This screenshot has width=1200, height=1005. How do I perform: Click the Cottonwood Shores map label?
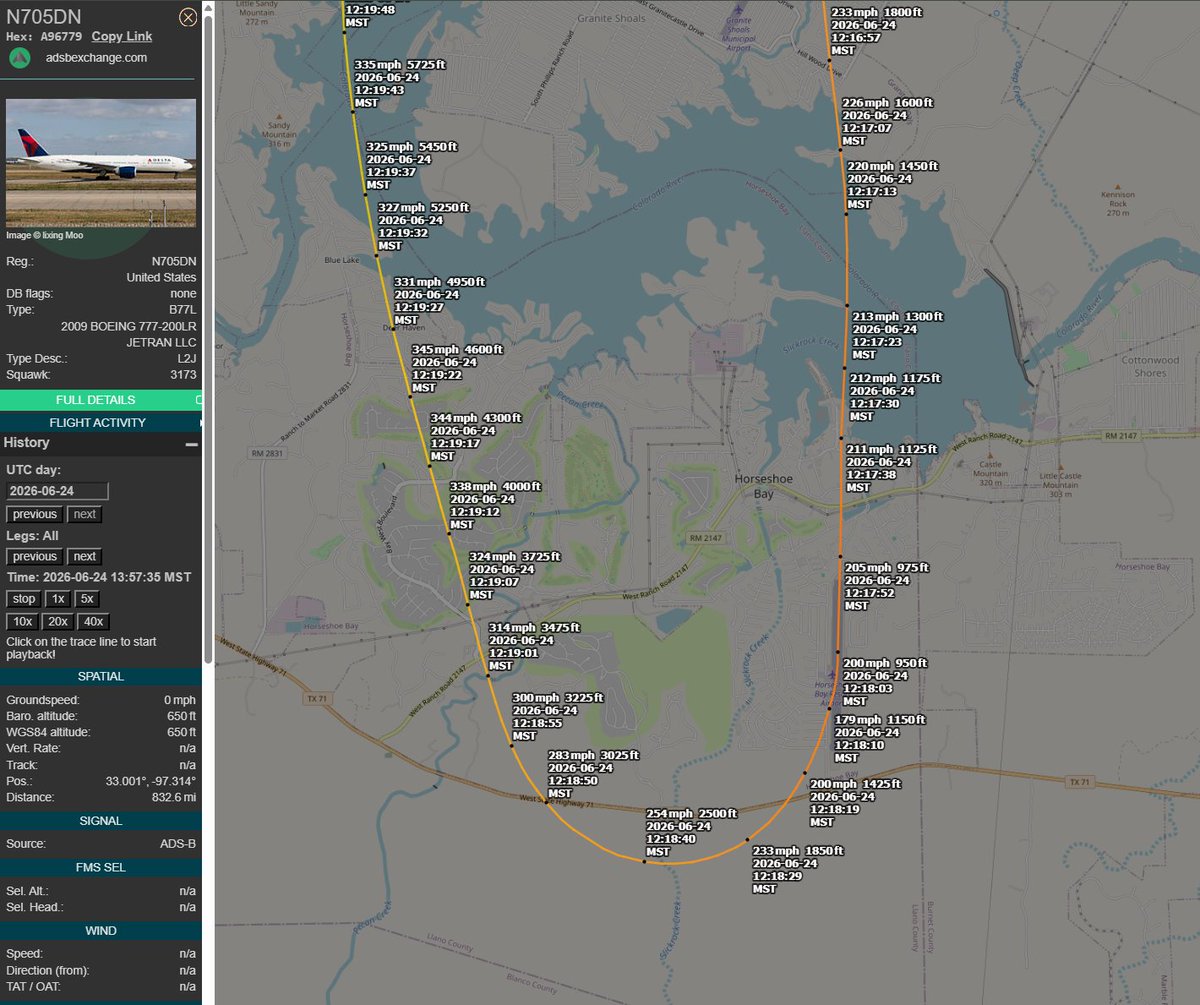1150,366
